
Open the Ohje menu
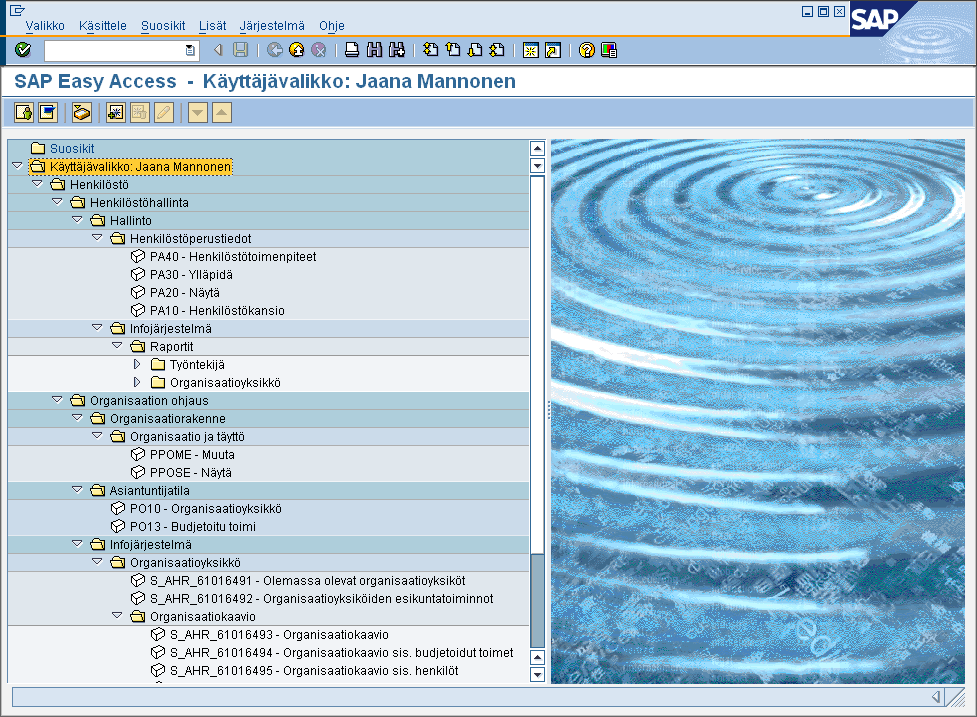[x=331, y=26]
